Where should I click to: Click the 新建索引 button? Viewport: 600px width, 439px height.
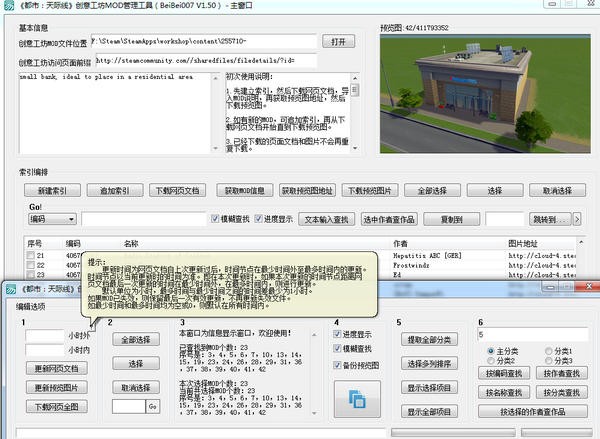point(52,191)
